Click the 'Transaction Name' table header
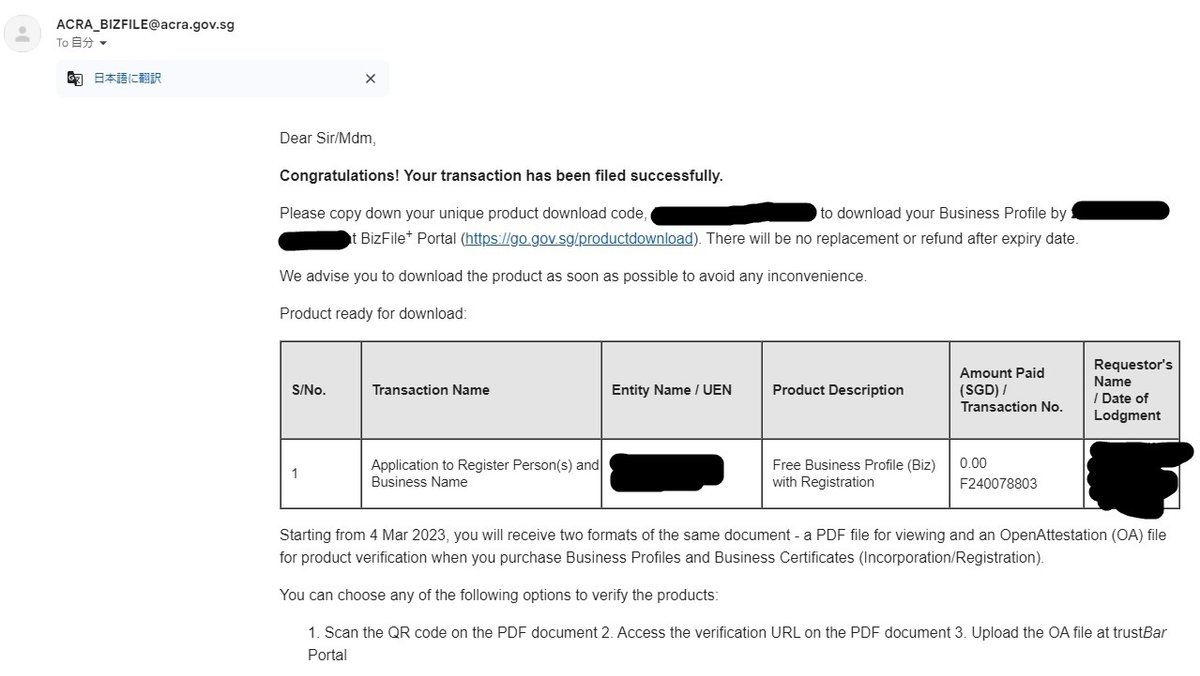This screenshot has height=676, width=1200. point(430,390)
